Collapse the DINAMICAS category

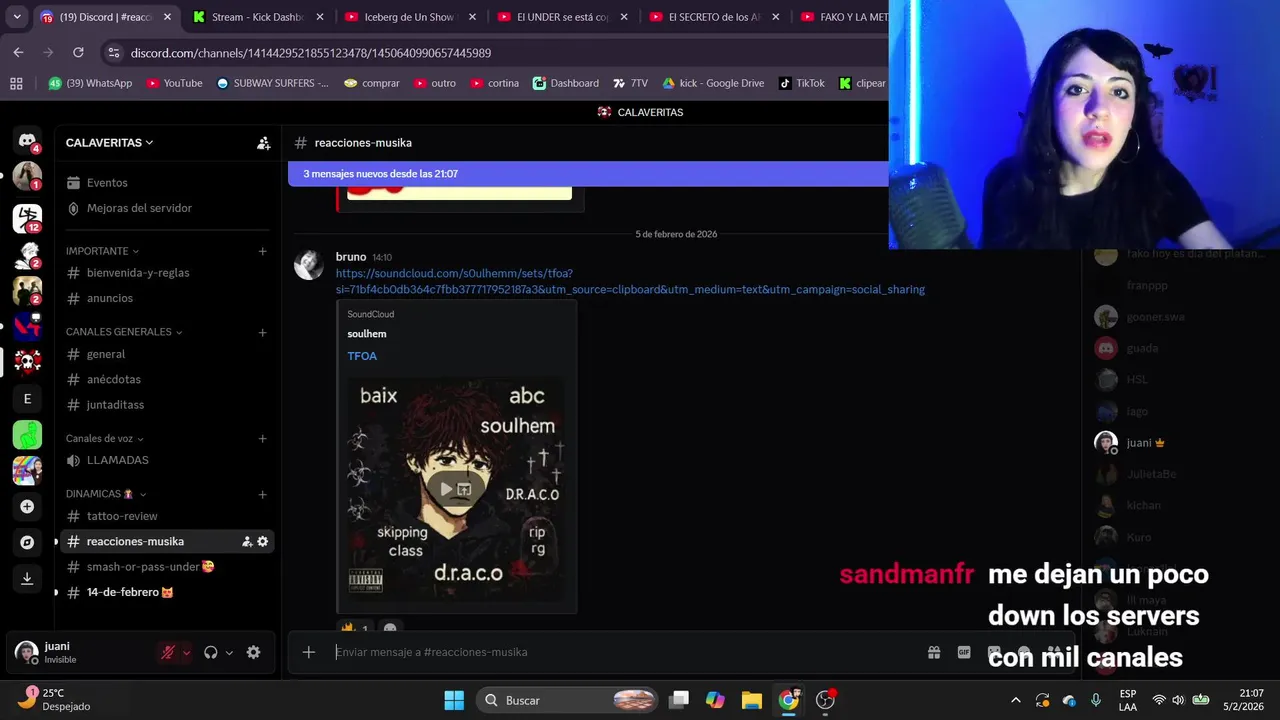[x=106, y=494]
